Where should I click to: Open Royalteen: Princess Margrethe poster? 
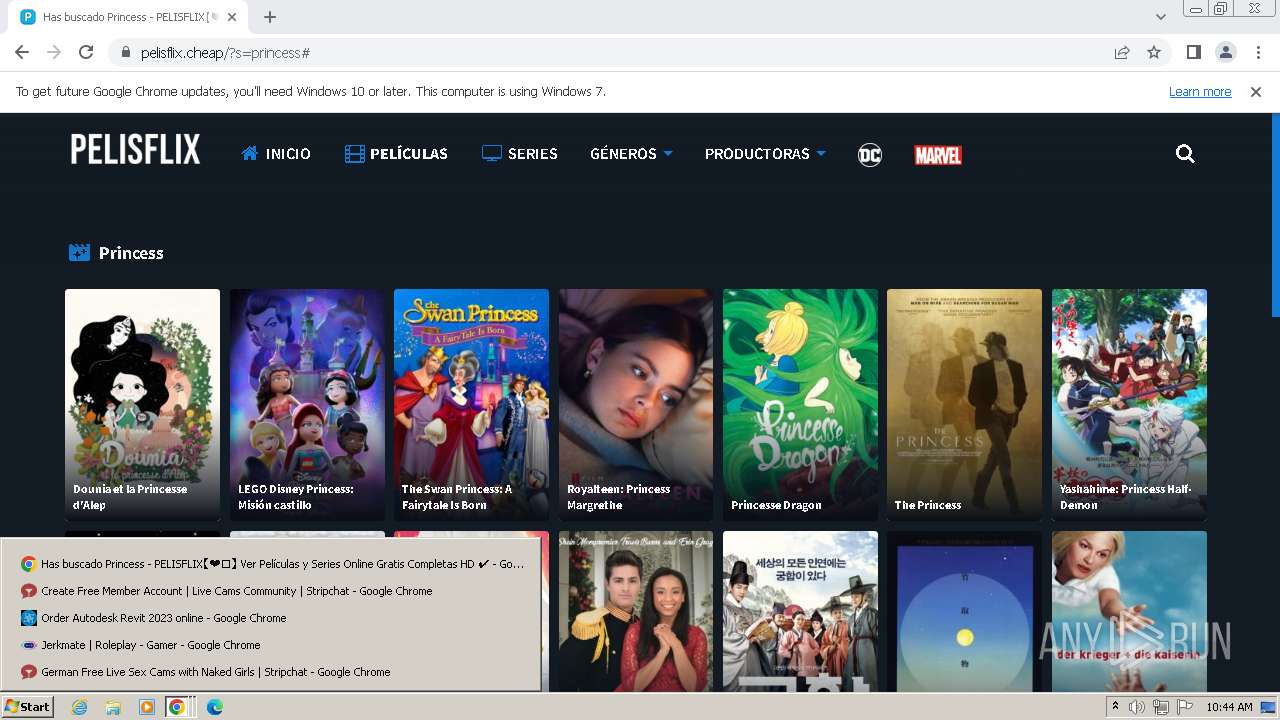pyautogui.click(x=636, y=404)
